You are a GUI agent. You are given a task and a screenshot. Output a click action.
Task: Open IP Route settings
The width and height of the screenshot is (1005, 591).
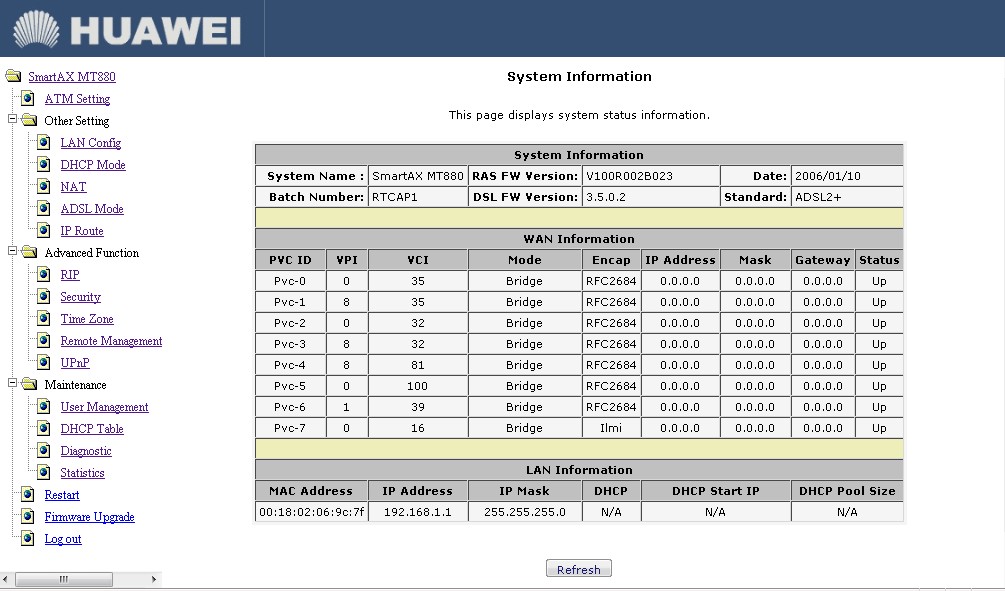click(x=81, y=231)
